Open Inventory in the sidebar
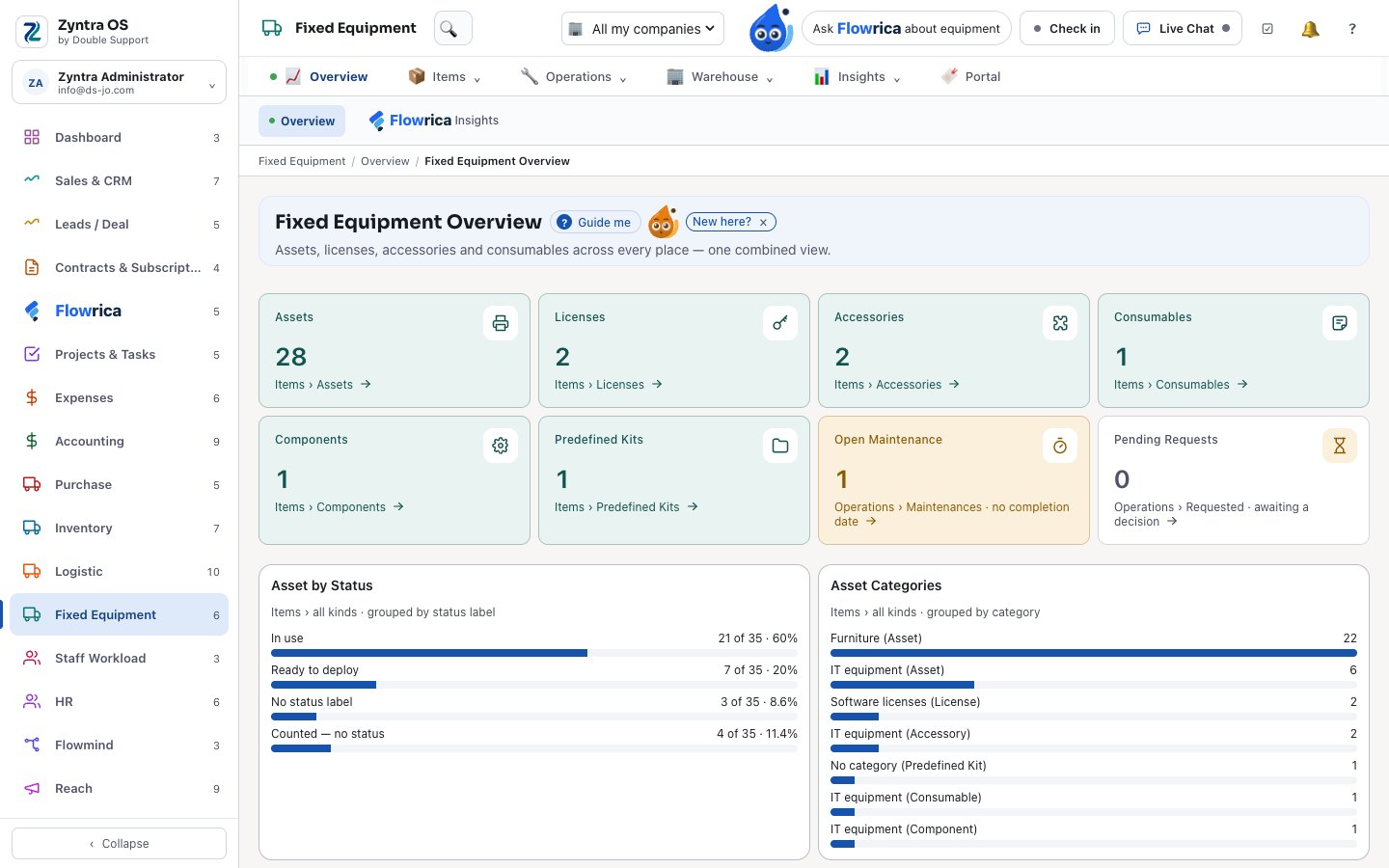This screenshot has width=1389, height=868. pos(119,528)
